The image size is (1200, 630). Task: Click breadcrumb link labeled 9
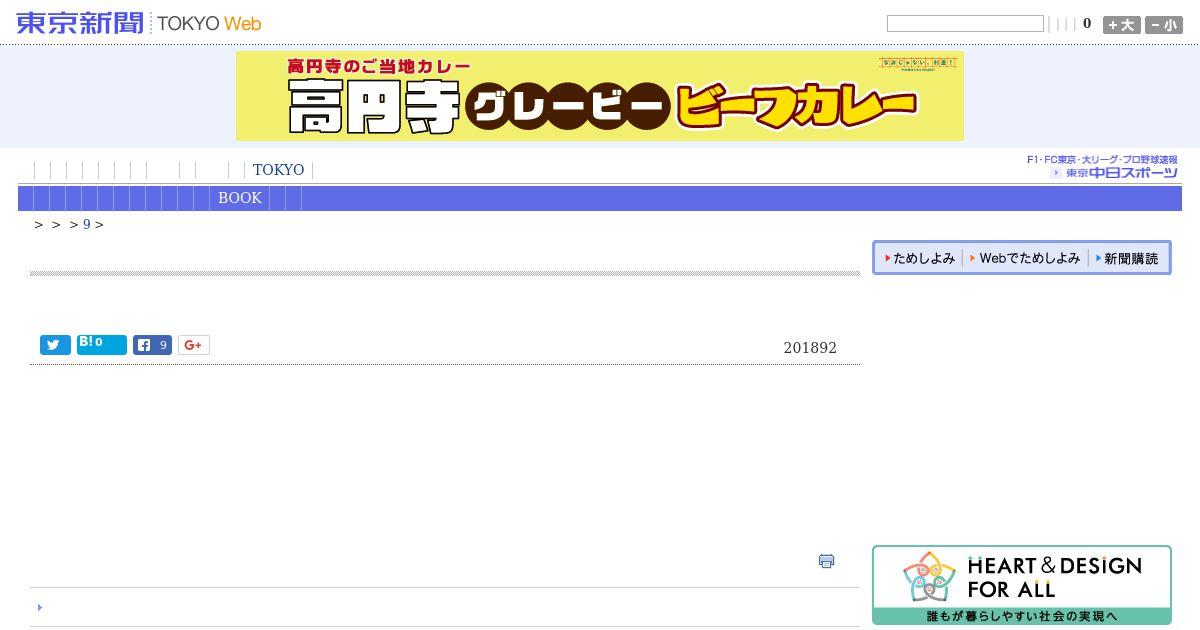[87, 224]
